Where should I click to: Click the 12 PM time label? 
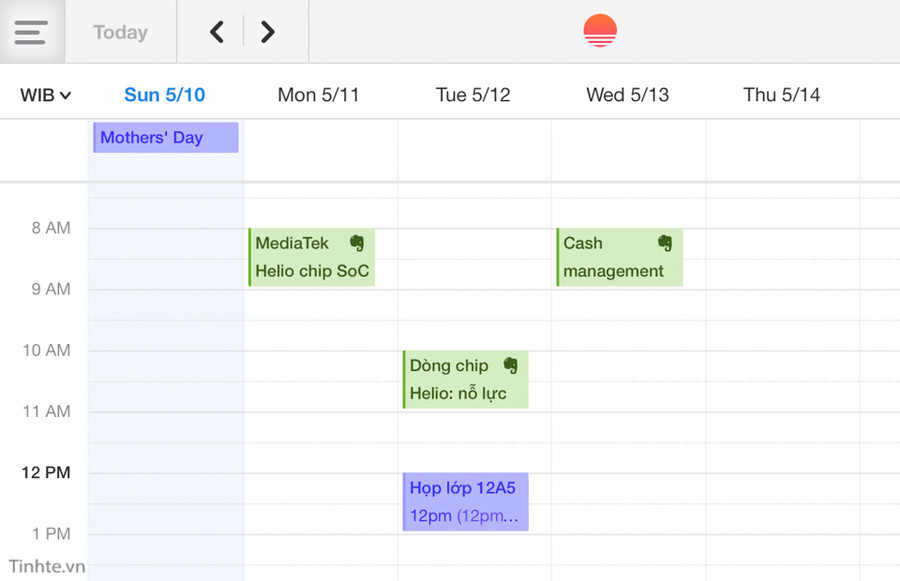44,472
